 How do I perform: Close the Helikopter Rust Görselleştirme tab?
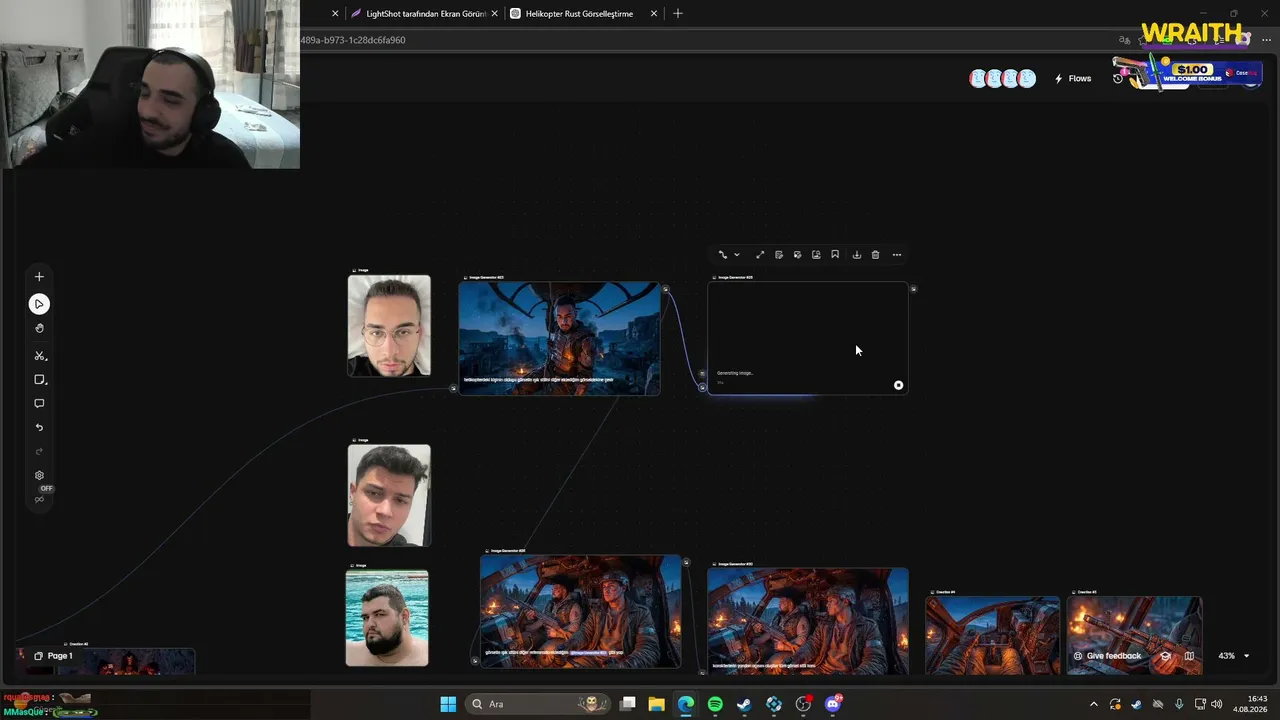654,14
